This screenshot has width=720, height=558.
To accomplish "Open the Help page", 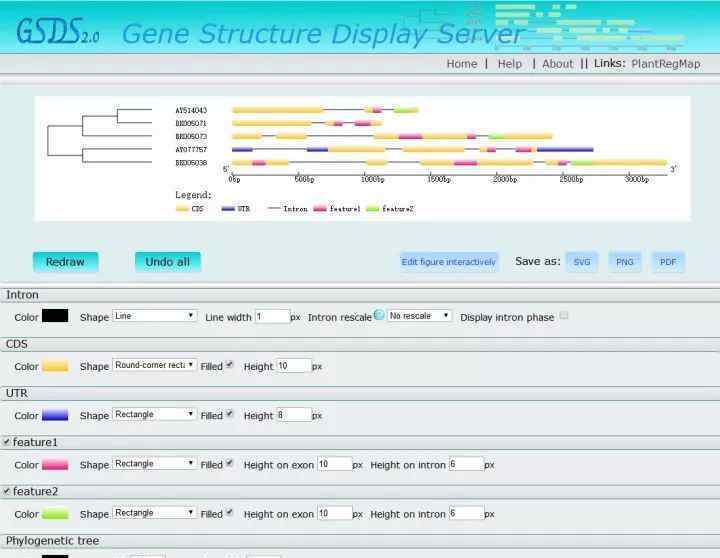I will [510, 64].
